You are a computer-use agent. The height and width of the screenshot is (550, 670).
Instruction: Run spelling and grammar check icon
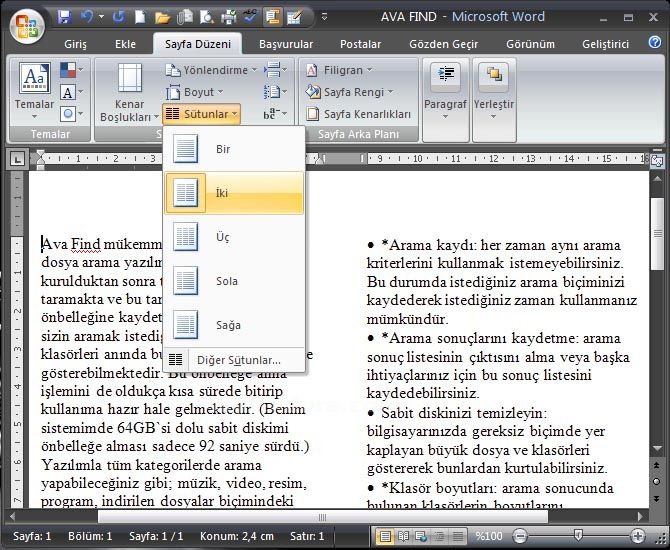[250, 17]
